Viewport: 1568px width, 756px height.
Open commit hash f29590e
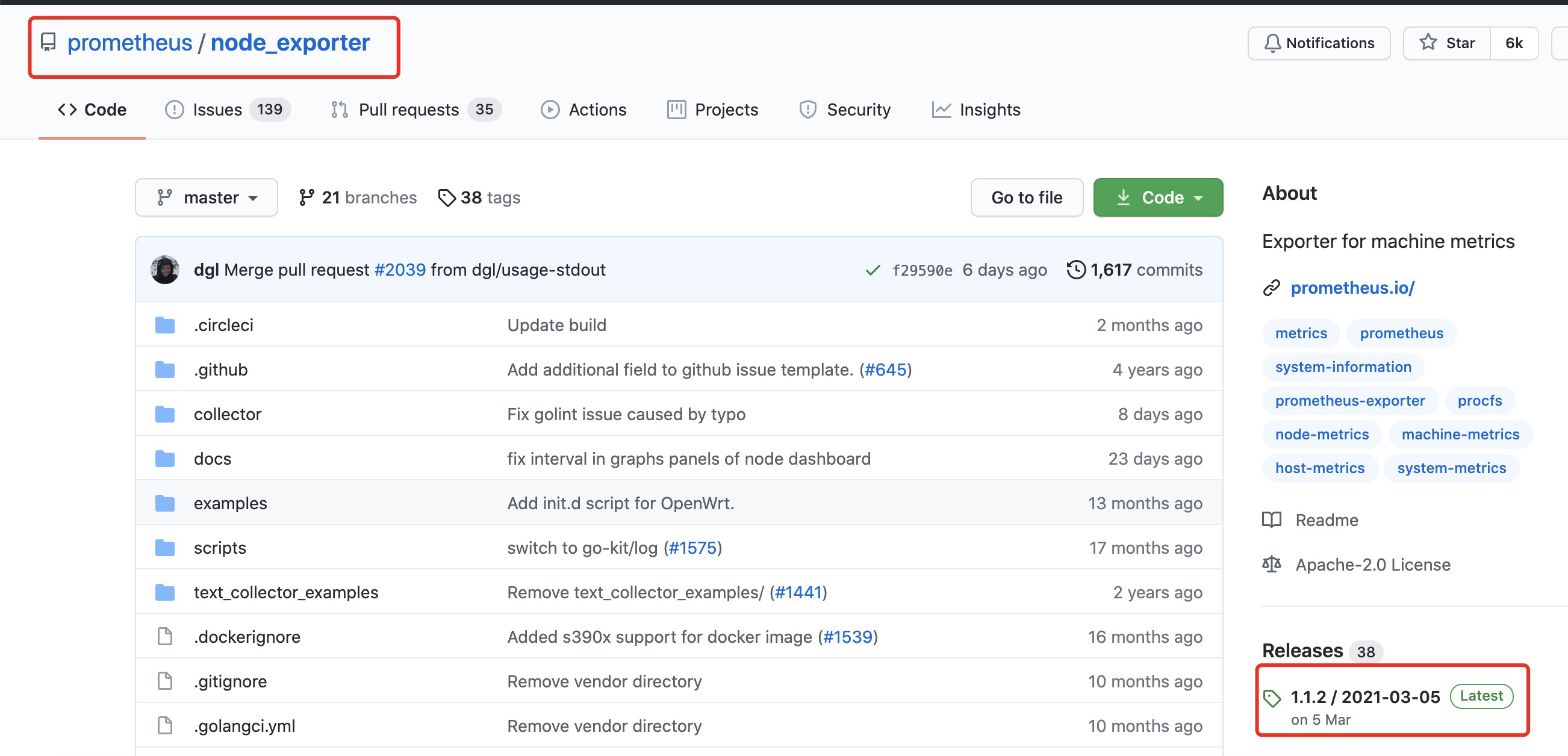(x=921, y=270)
